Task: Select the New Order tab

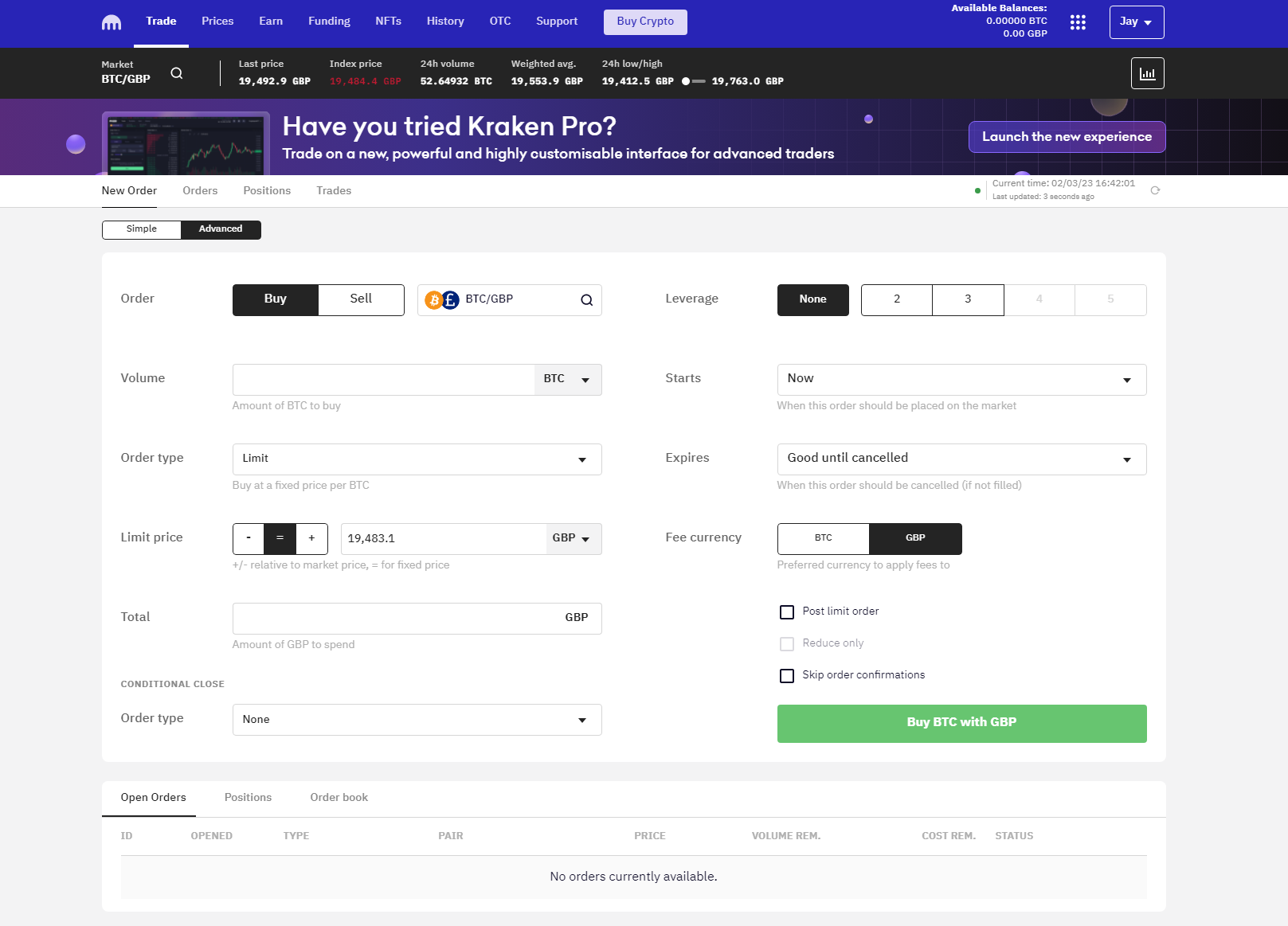Action: click(129, 191)
